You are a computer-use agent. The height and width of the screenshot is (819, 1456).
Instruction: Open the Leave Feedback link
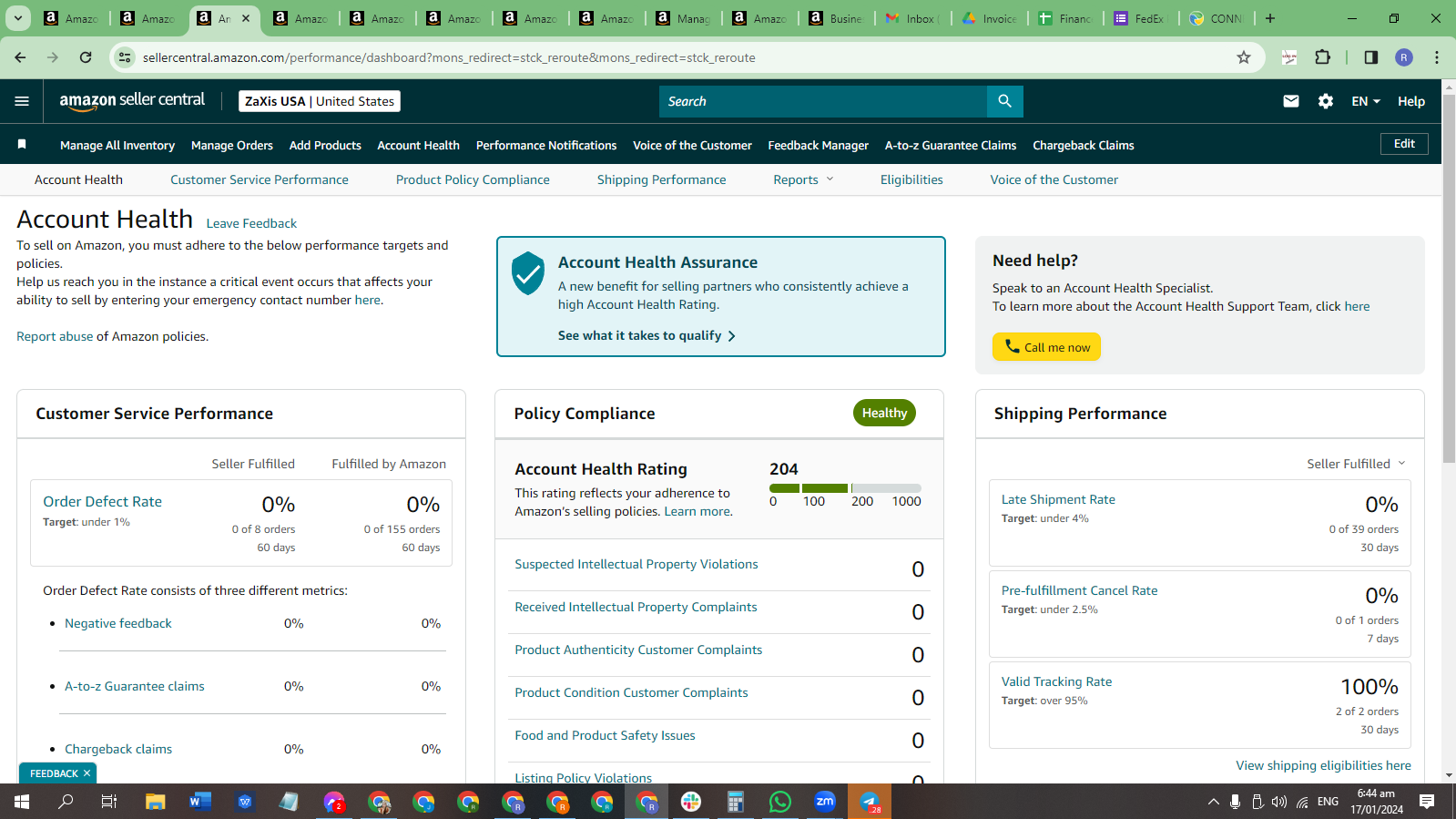click(x=251, y=223)
